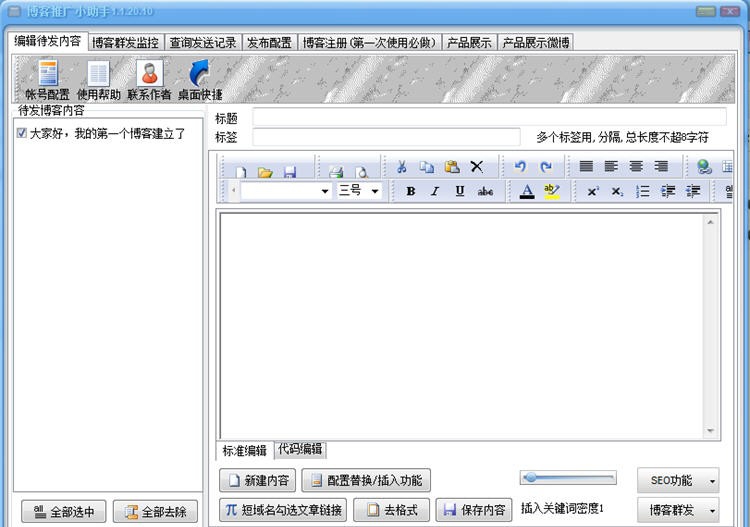Click editor scrollbar up arrow
The image size is (750, 527).
tap(710, 221)
